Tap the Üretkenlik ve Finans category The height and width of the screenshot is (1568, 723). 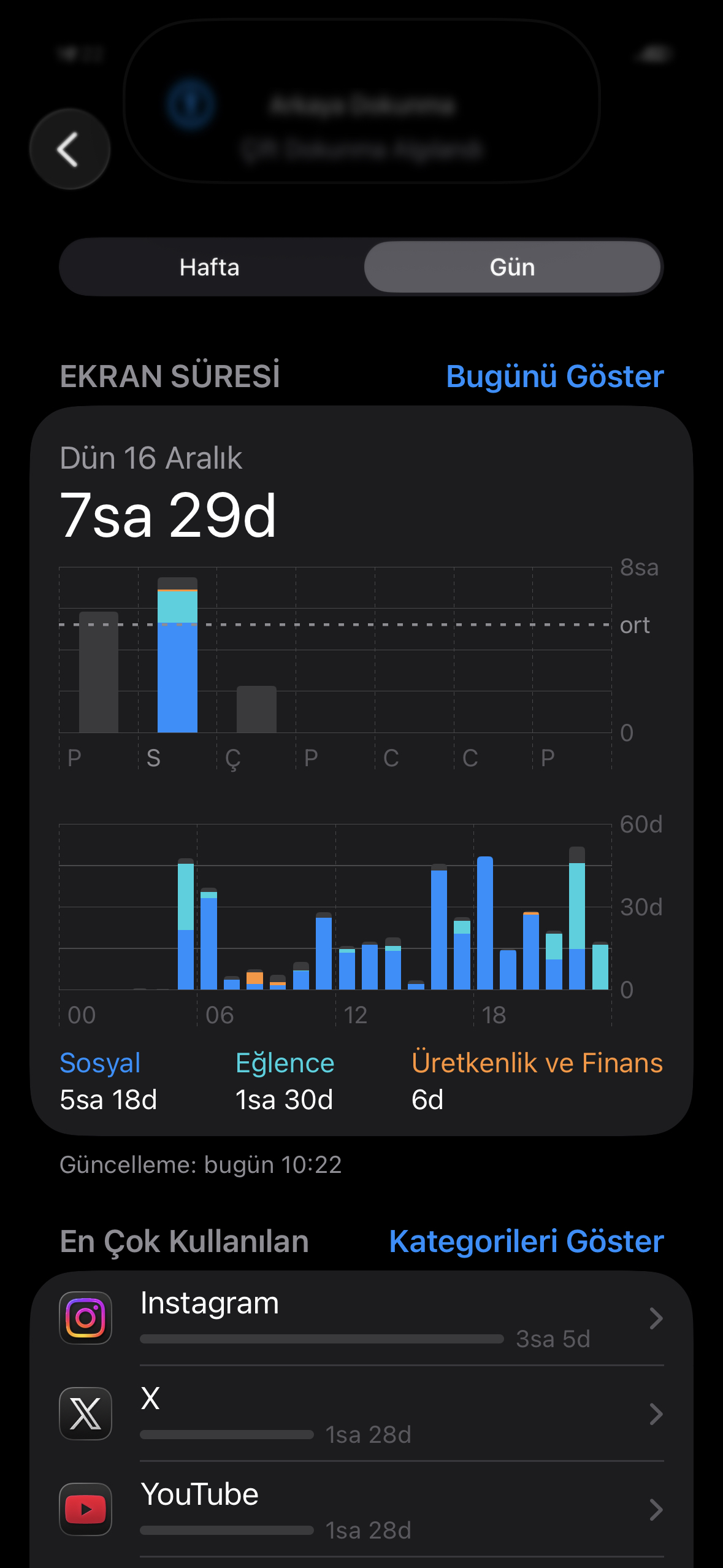(x=537, y=1063)
